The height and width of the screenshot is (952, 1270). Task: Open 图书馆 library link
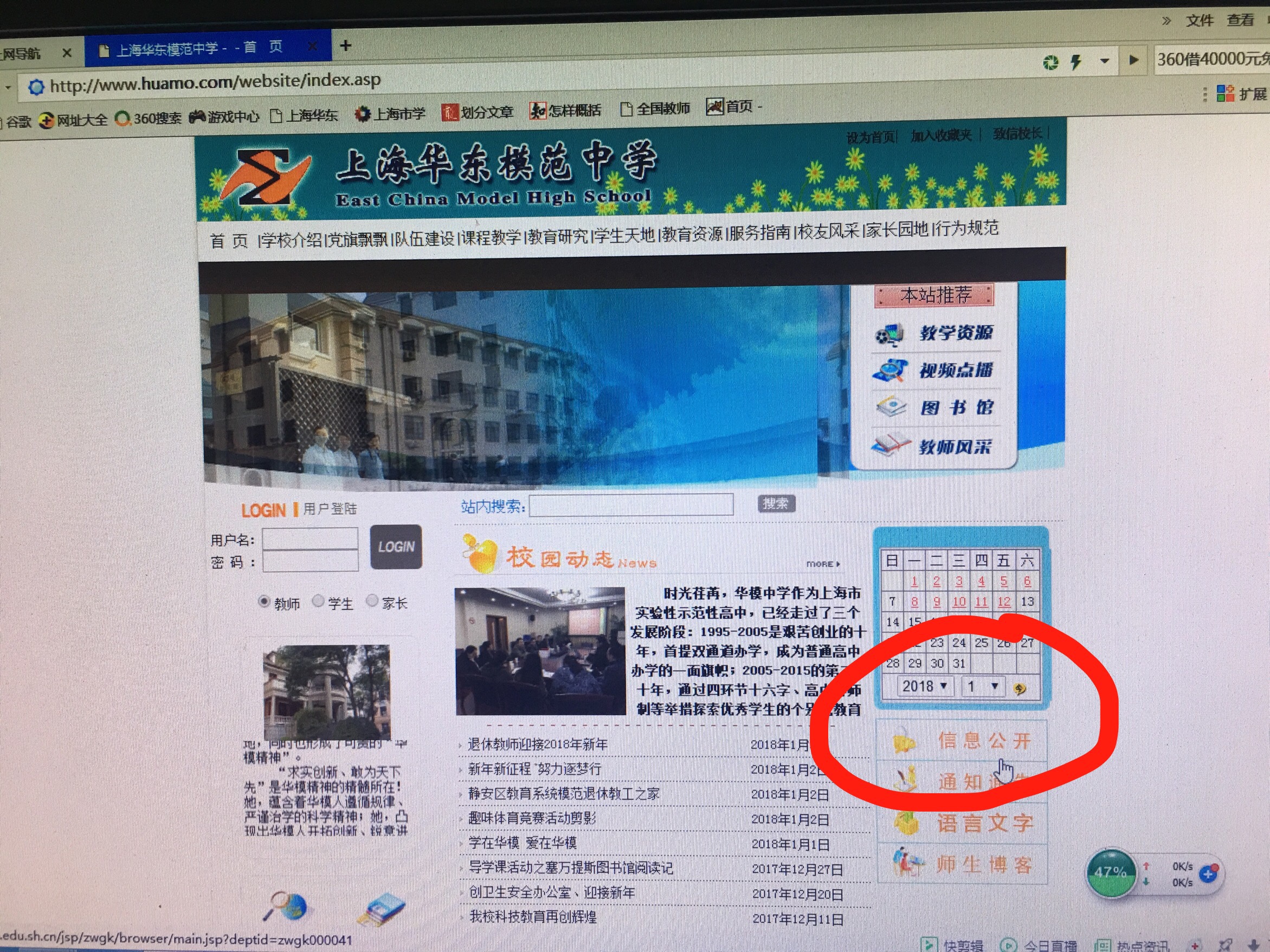pyautogui.click(x=934, y=407)
